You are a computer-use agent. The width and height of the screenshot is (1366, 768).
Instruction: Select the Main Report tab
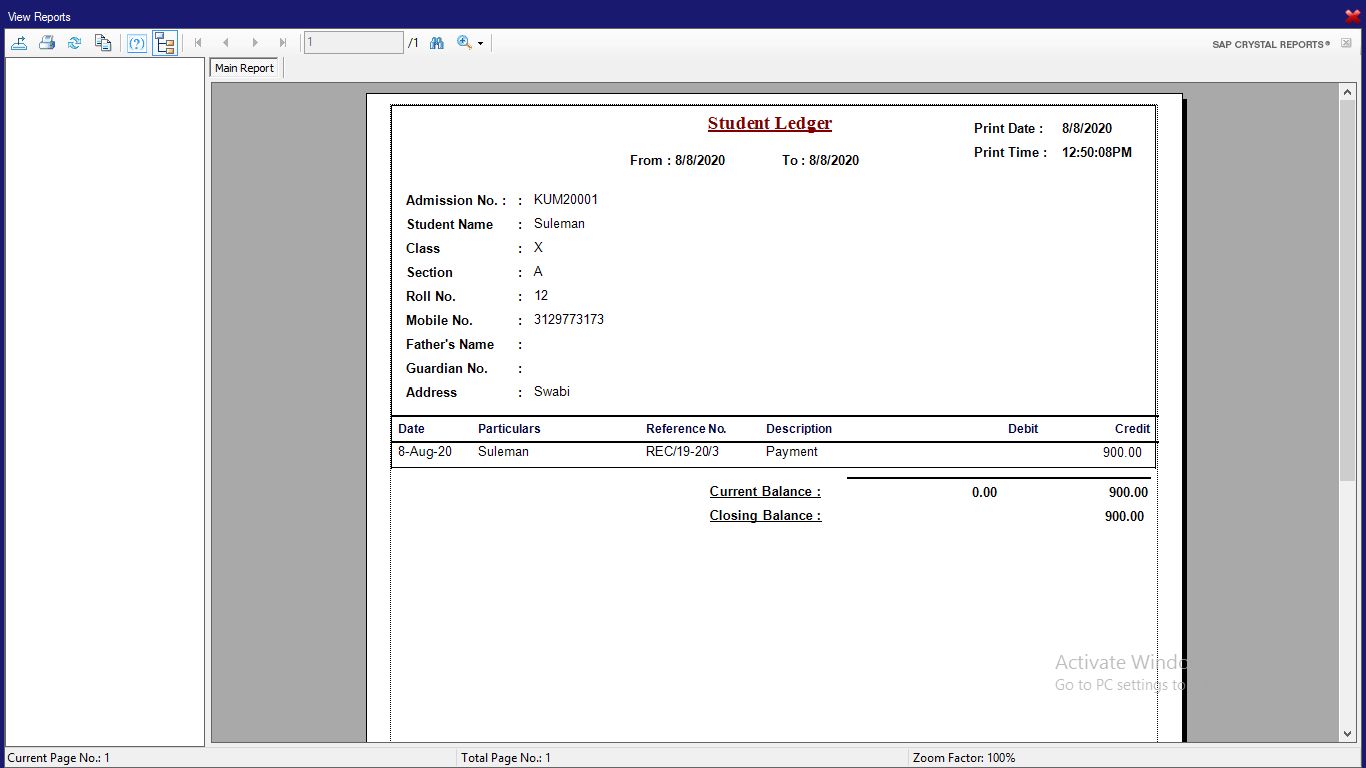tap(244, 68)
